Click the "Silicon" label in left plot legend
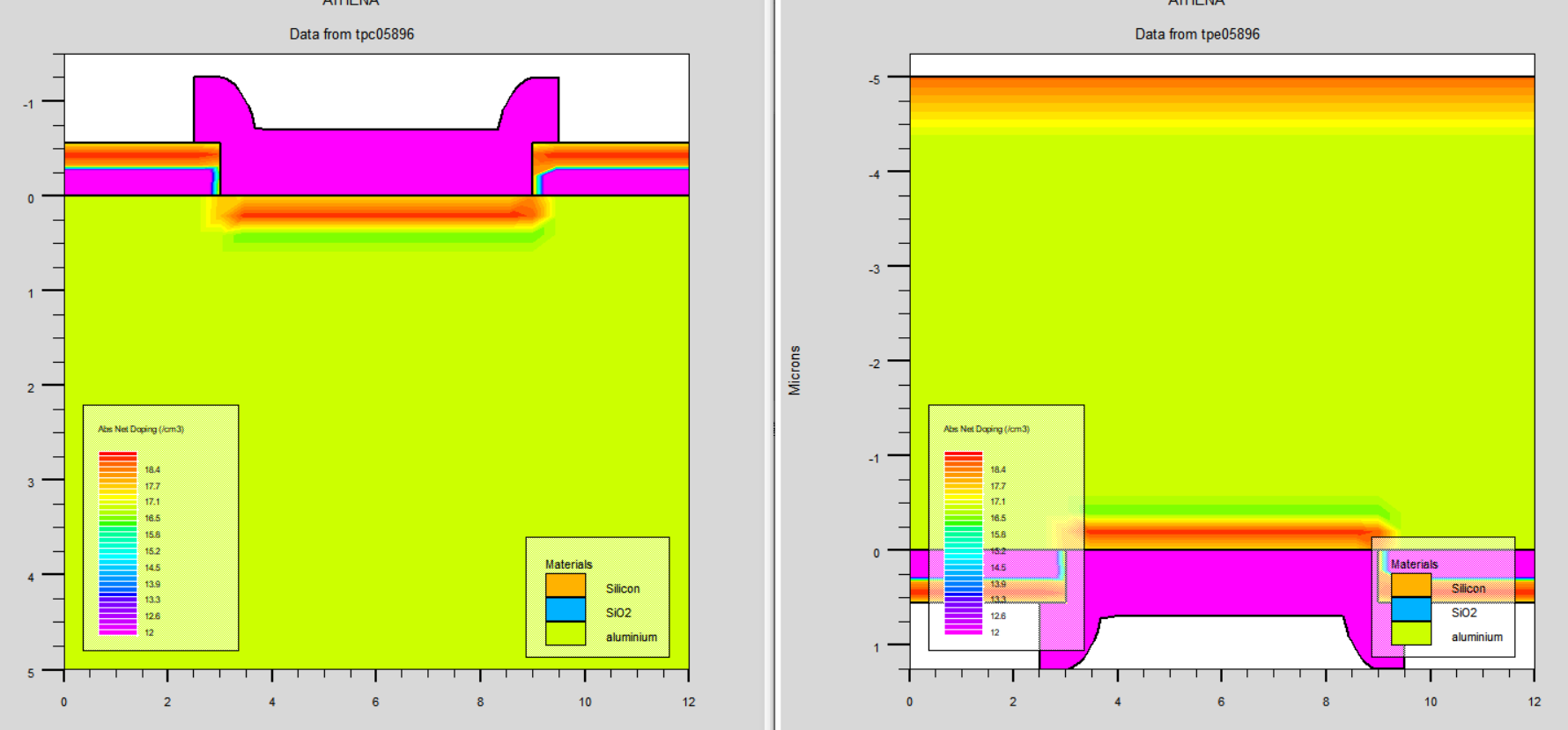 [623, 588]
